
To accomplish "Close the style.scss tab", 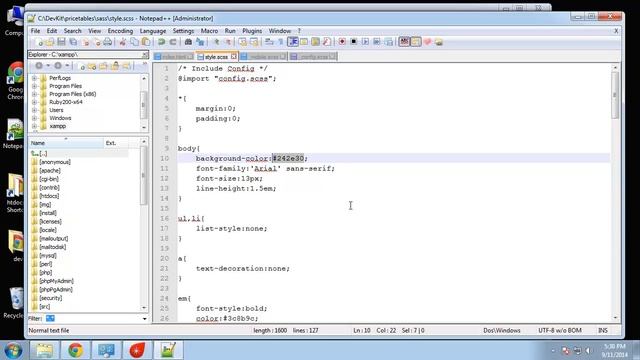I will 233,56.
